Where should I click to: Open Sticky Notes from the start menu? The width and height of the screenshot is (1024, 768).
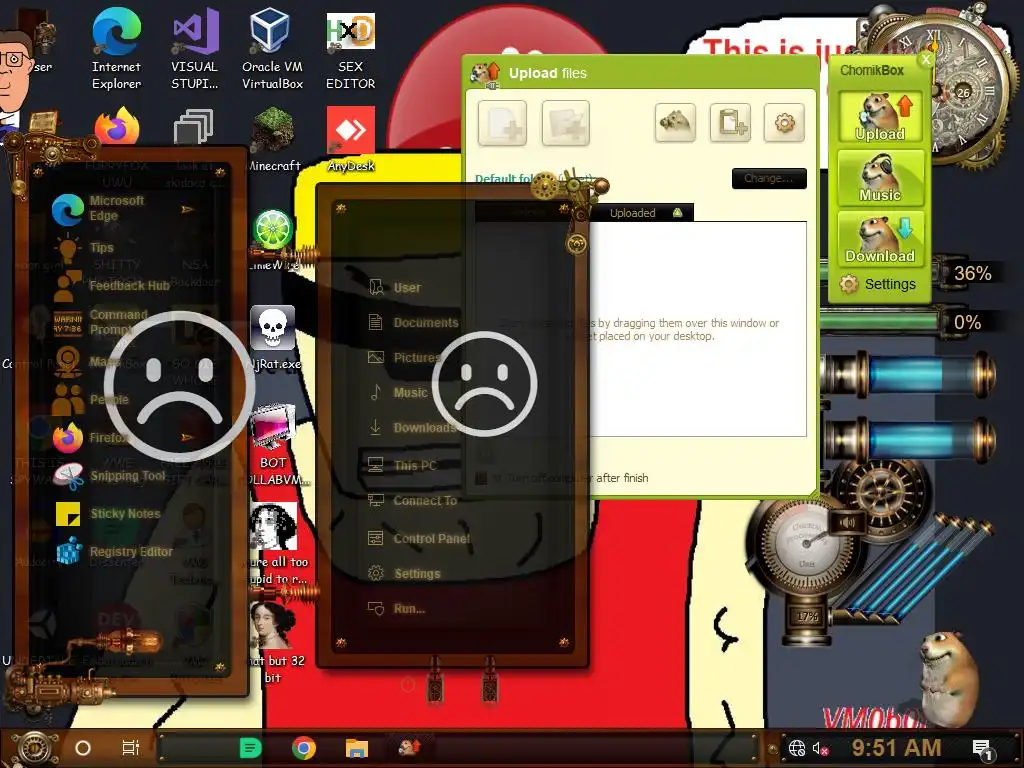tap(106, 514)
